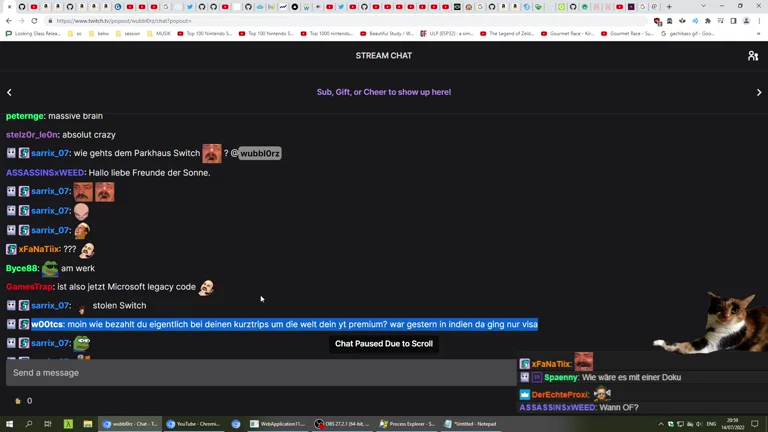Switch to OBS 27.2.1 taskbar window

342,424
